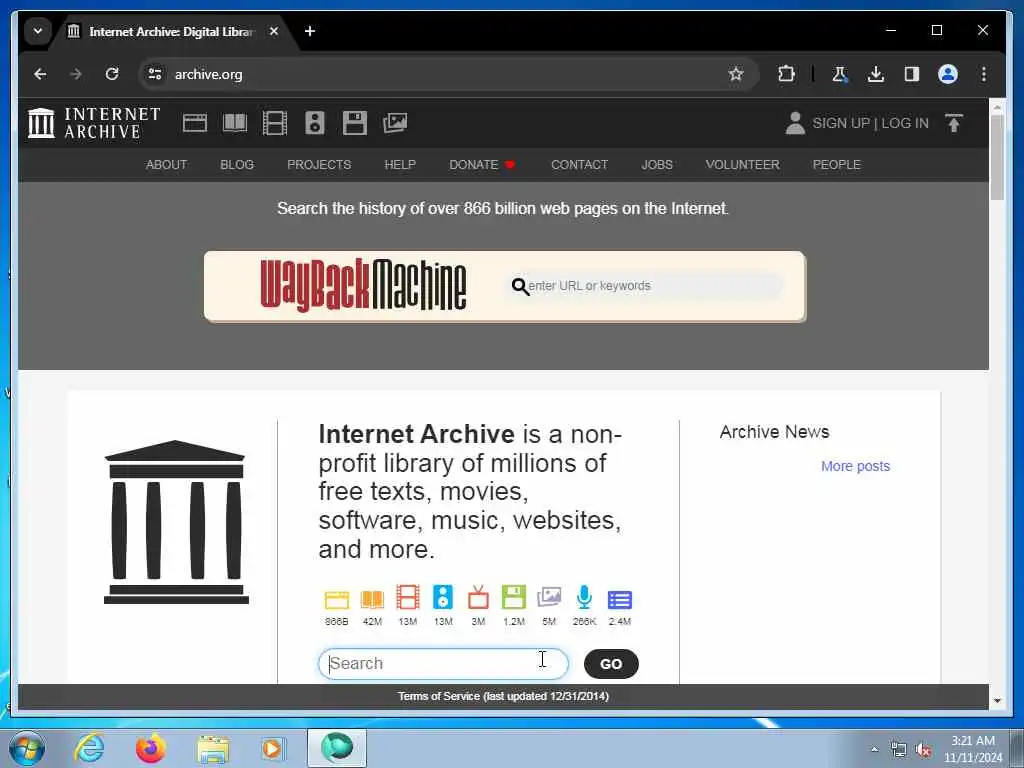The image size is (1024, 768).
Task: Focus the archive Search input field
Action: coord(443,664)
